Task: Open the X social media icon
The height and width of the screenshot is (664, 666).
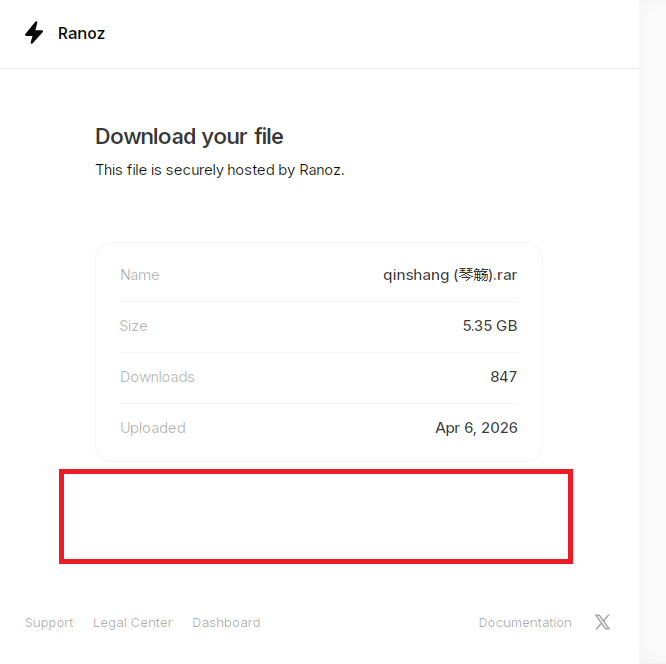Action: point(602,622)
